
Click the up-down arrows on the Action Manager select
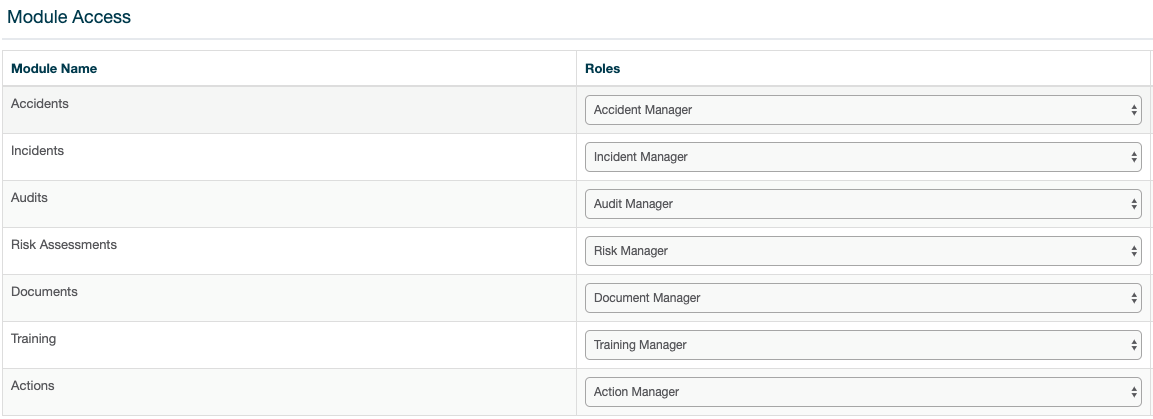tap(1134, 393)
